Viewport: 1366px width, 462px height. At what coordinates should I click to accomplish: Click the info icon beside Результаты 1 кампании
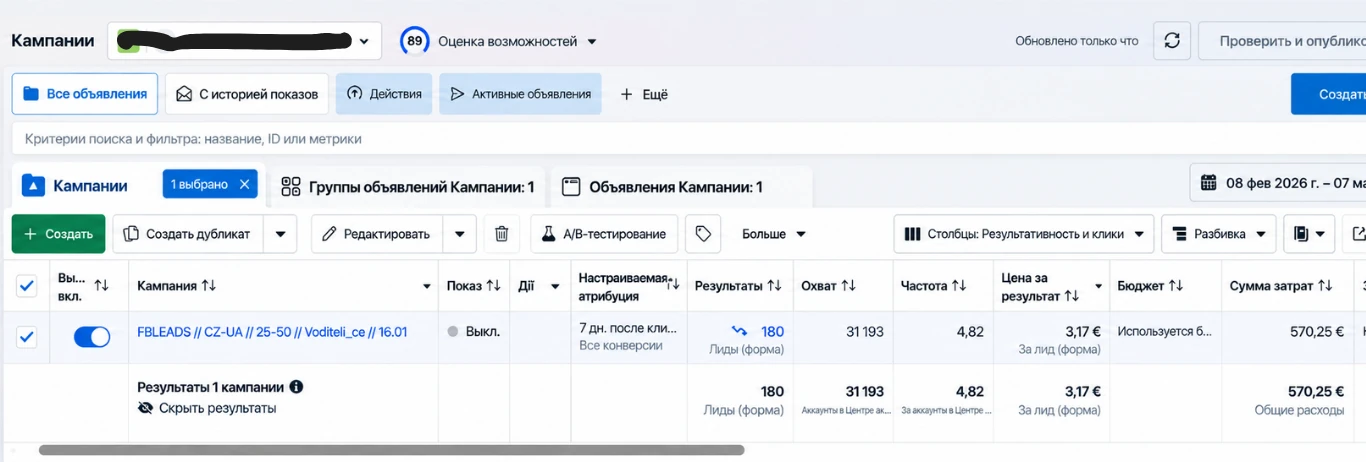[296, 387]
